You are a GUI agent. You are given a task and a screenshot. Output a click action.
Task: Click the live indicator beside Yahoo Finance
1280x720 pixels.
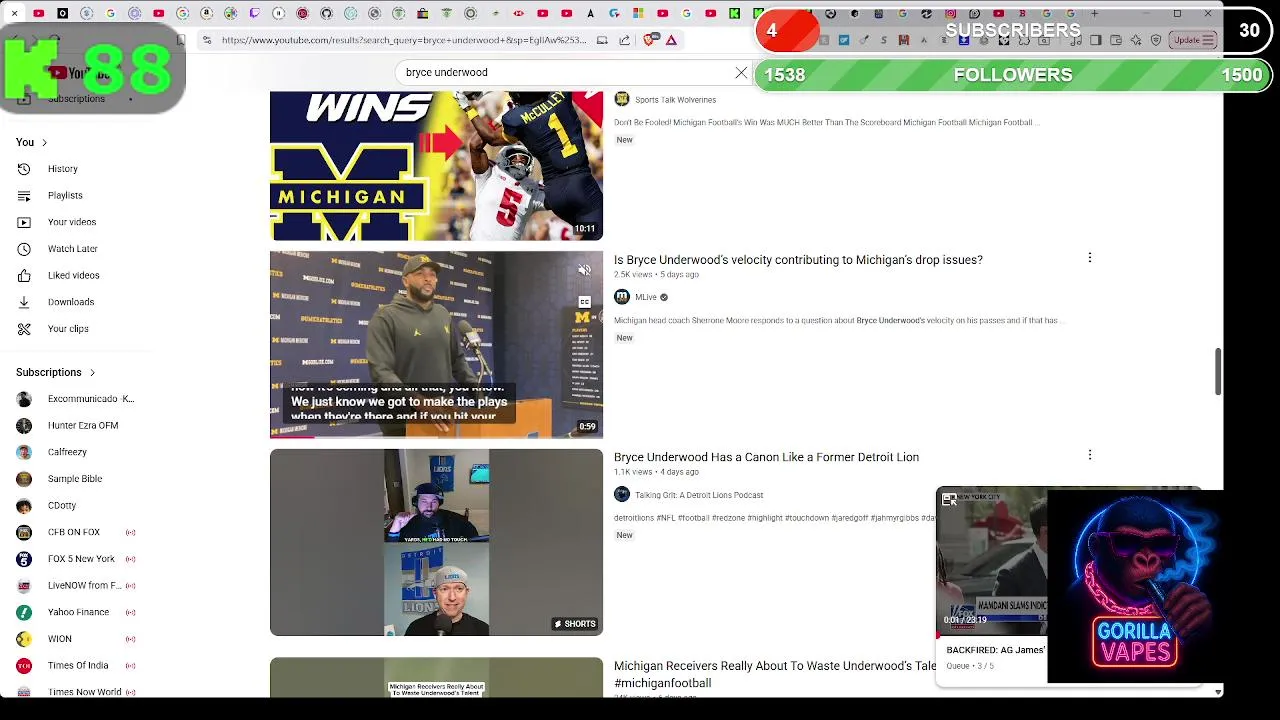click(x=130, y=612)
